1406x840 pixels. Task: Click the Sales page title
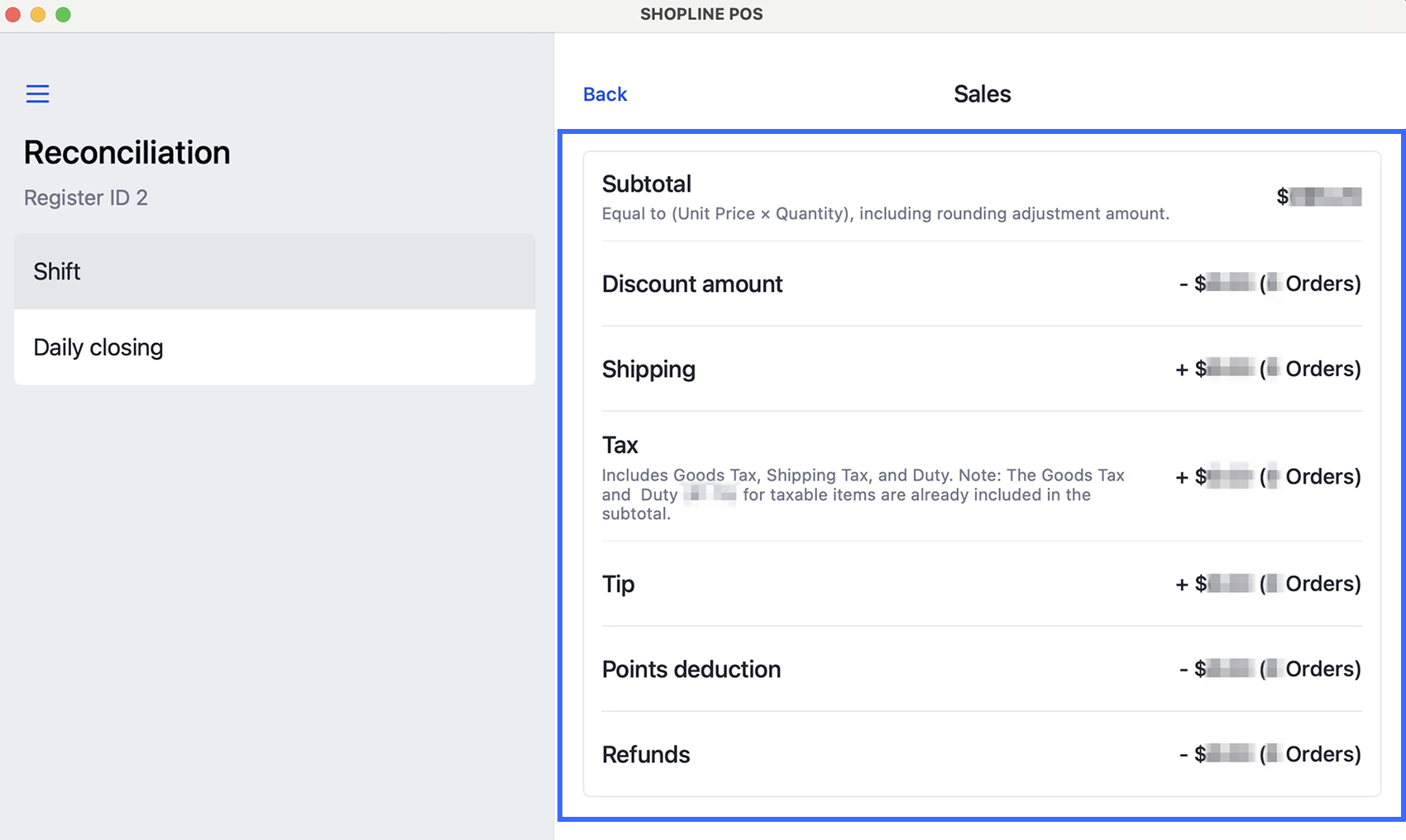pyautogui.click(x=982, y=94)
